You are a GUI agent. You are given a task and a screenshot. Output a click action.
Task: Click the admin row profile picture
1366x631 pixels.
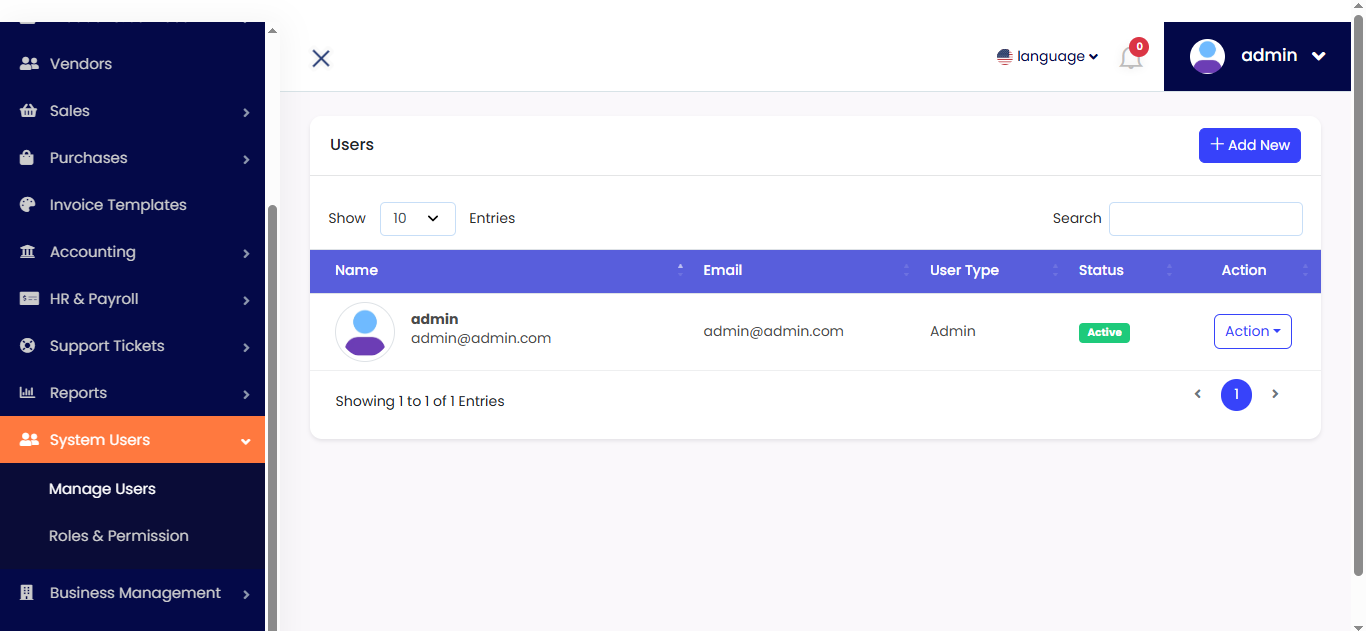tap(365, 332)
